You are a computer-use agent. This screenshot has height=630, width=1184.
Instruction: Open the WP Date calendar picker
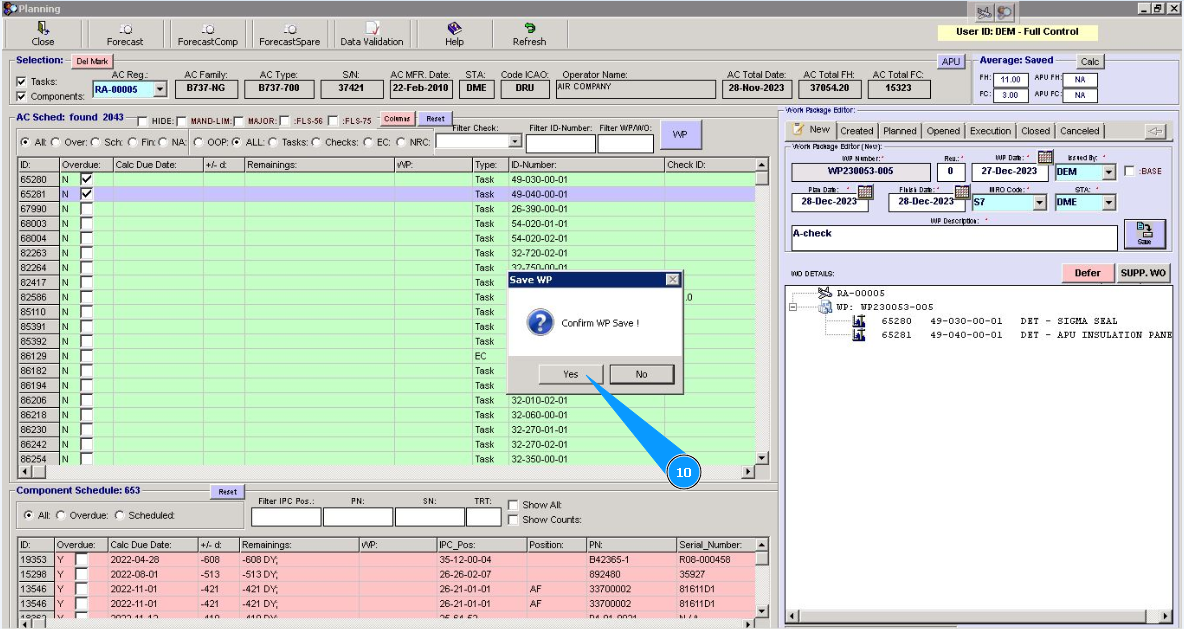[x=1045, y=157]
